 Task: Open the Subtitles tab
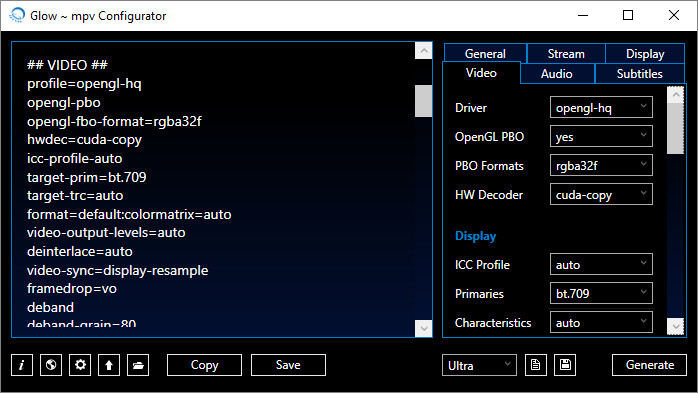(639, 73)
